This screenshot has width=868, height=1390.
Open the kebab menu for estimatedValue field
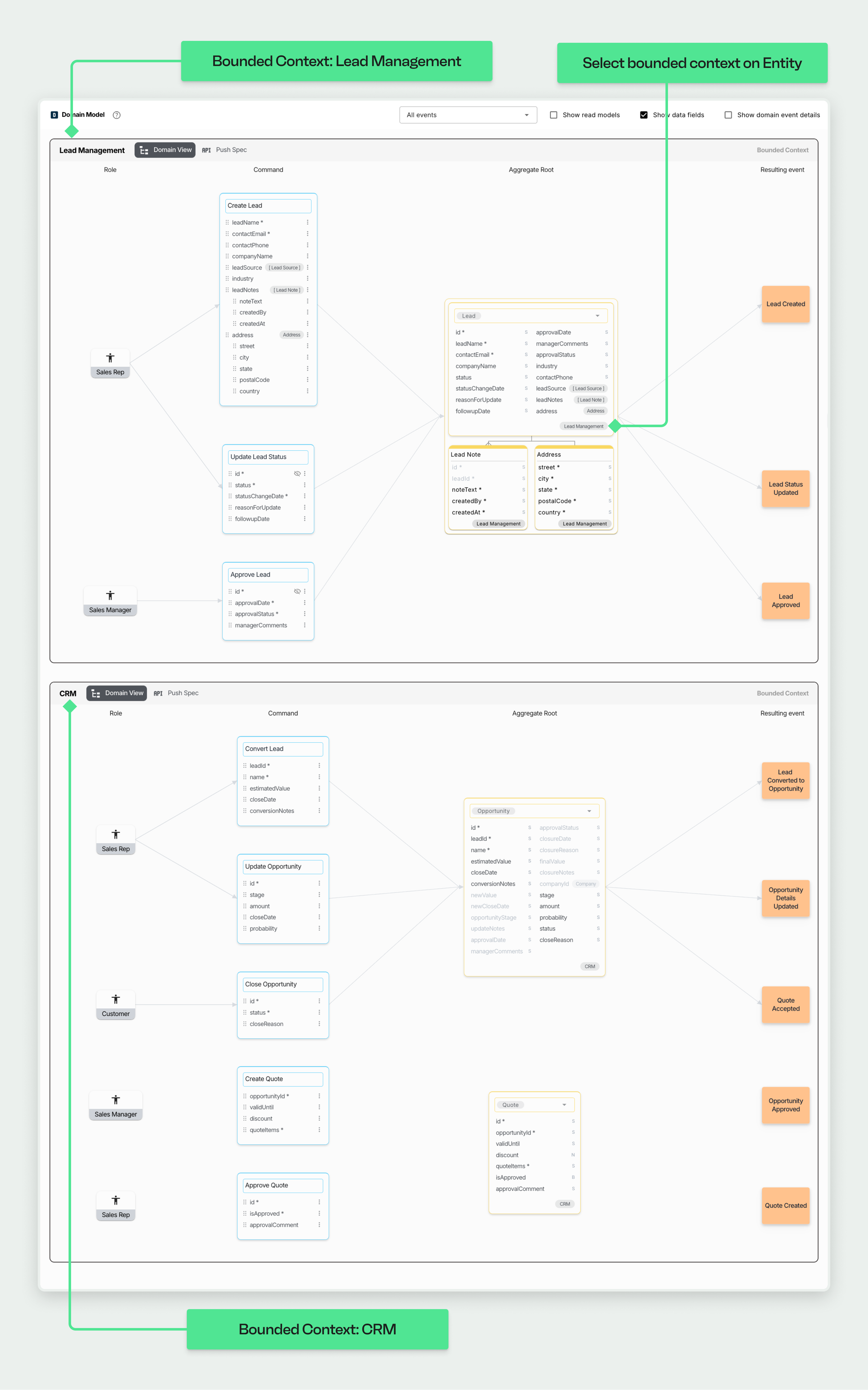[x=320, y=788]
